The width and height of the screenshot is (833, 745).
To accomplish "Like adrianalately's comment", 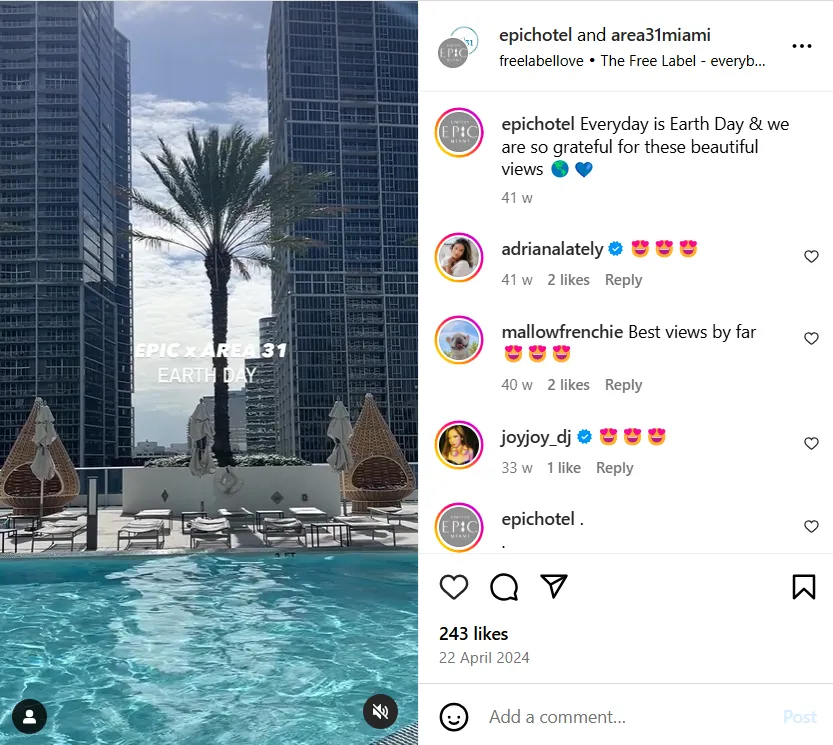I will click(811, 257).
